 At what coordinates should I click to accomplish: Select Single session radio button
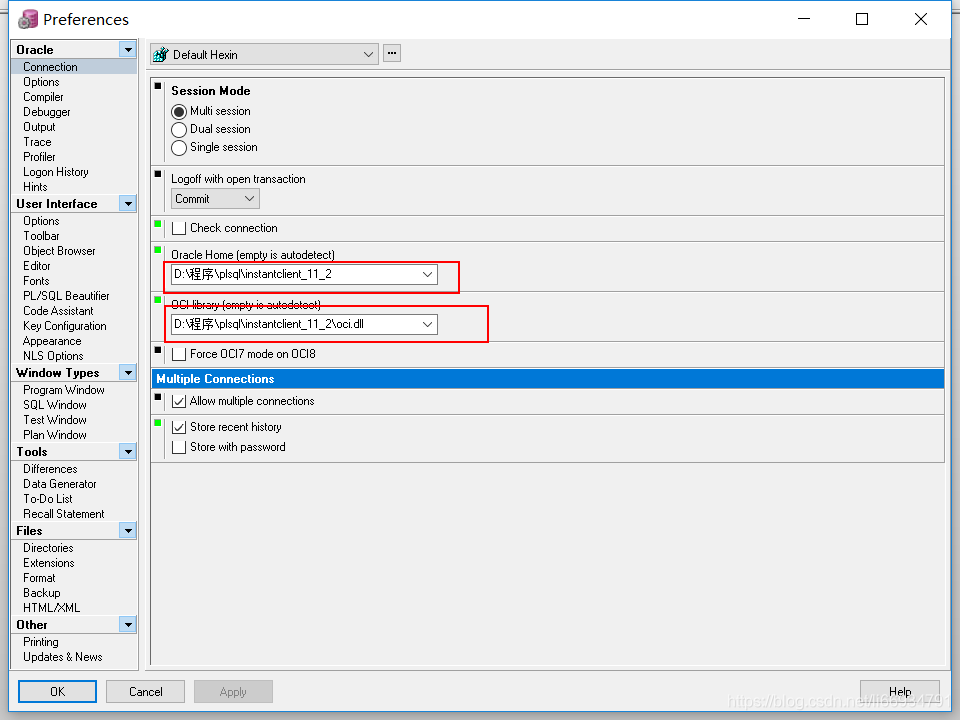coord(179,148)
